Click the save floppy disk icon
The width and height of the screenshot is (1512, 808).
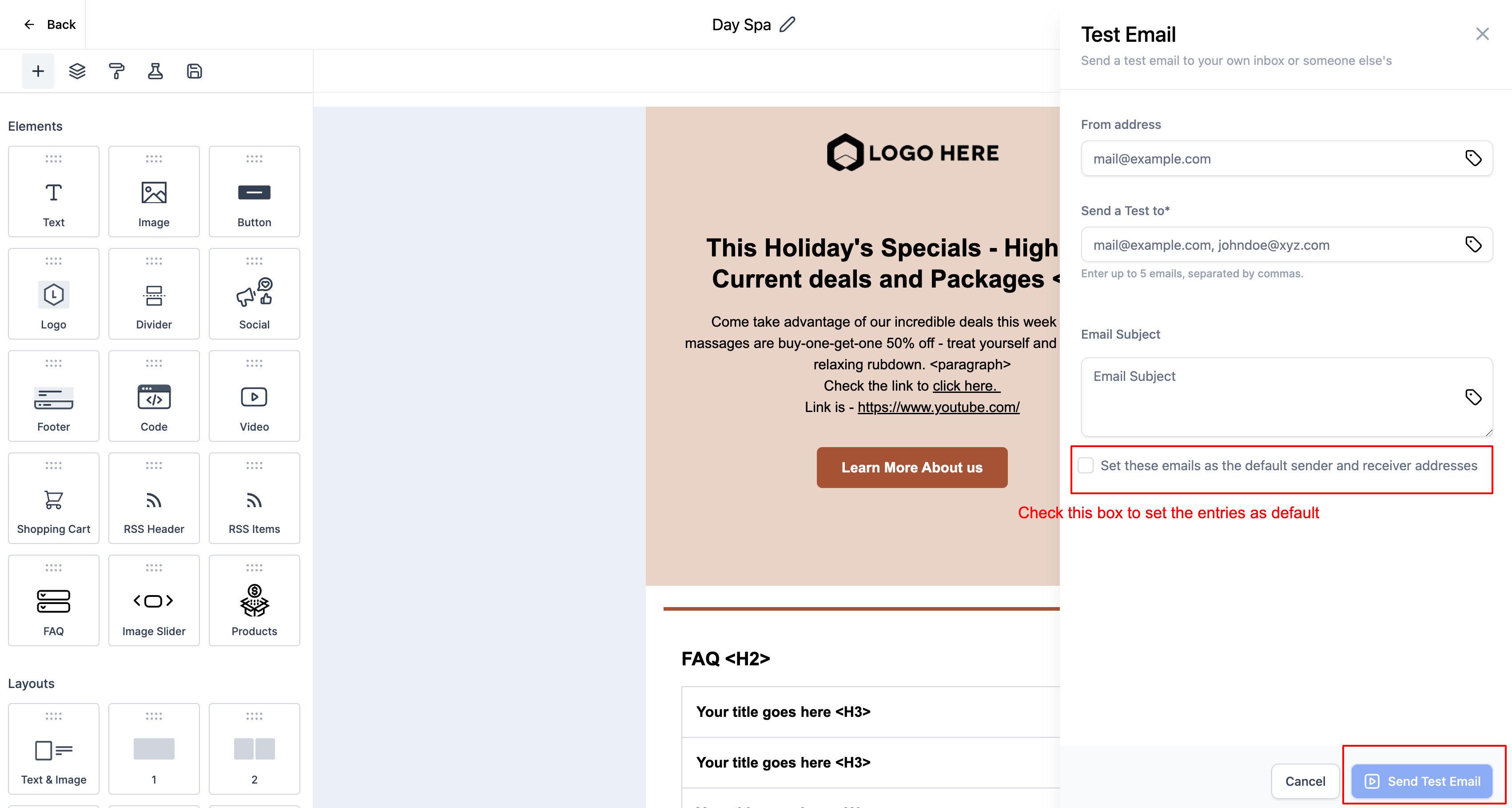click(194, 71)
